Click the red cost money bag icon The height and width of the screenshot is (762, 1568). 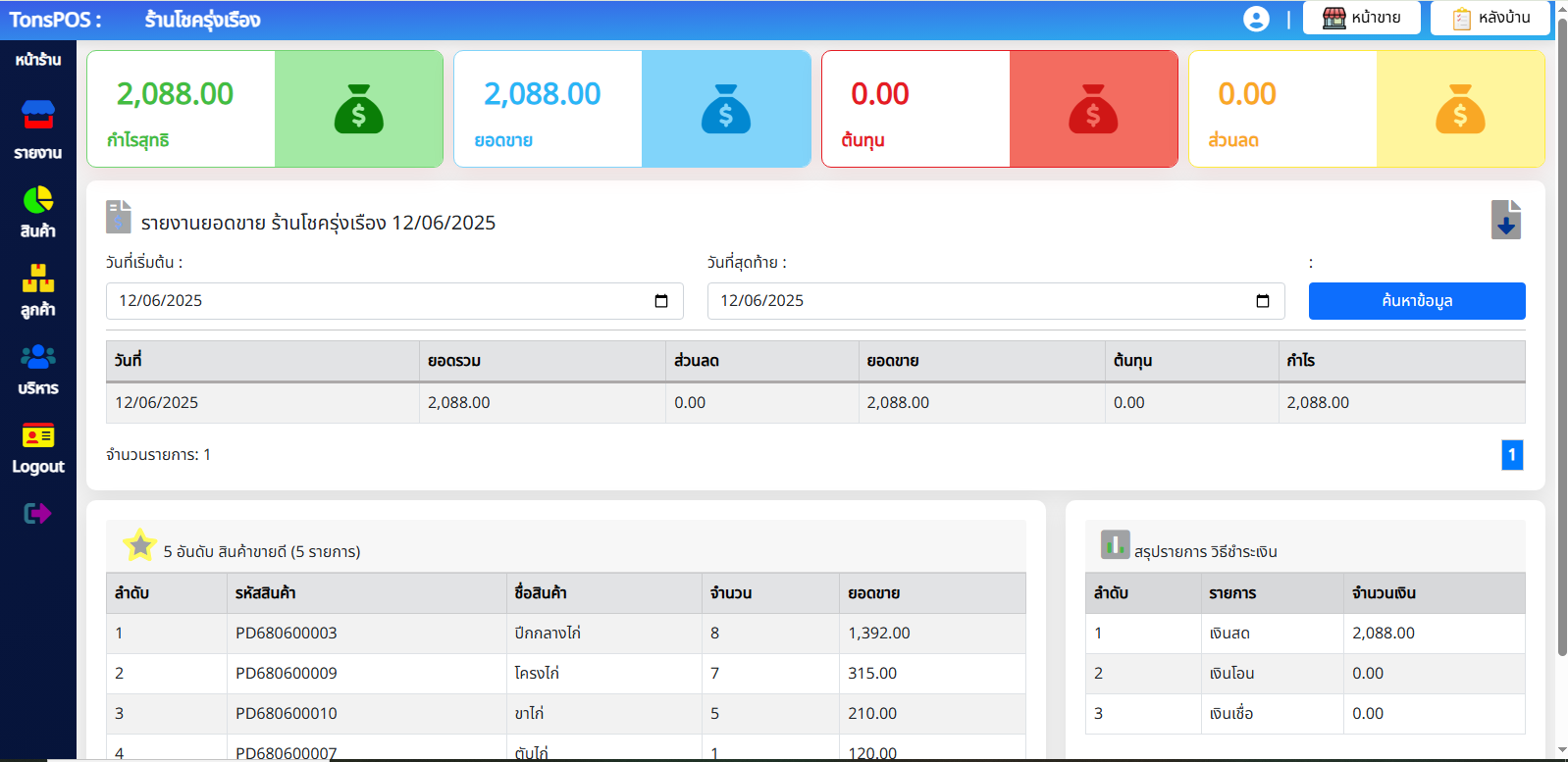[1093, 109]
